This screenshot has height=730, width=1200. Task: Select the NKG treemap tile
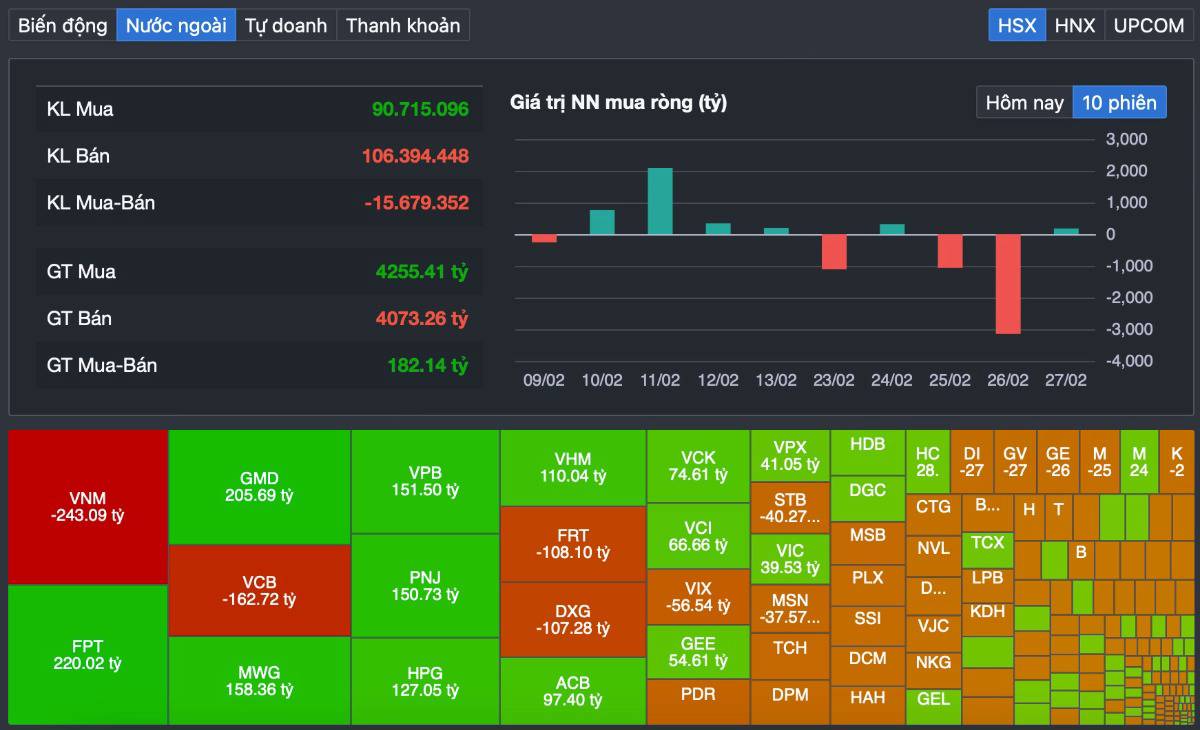933,669
